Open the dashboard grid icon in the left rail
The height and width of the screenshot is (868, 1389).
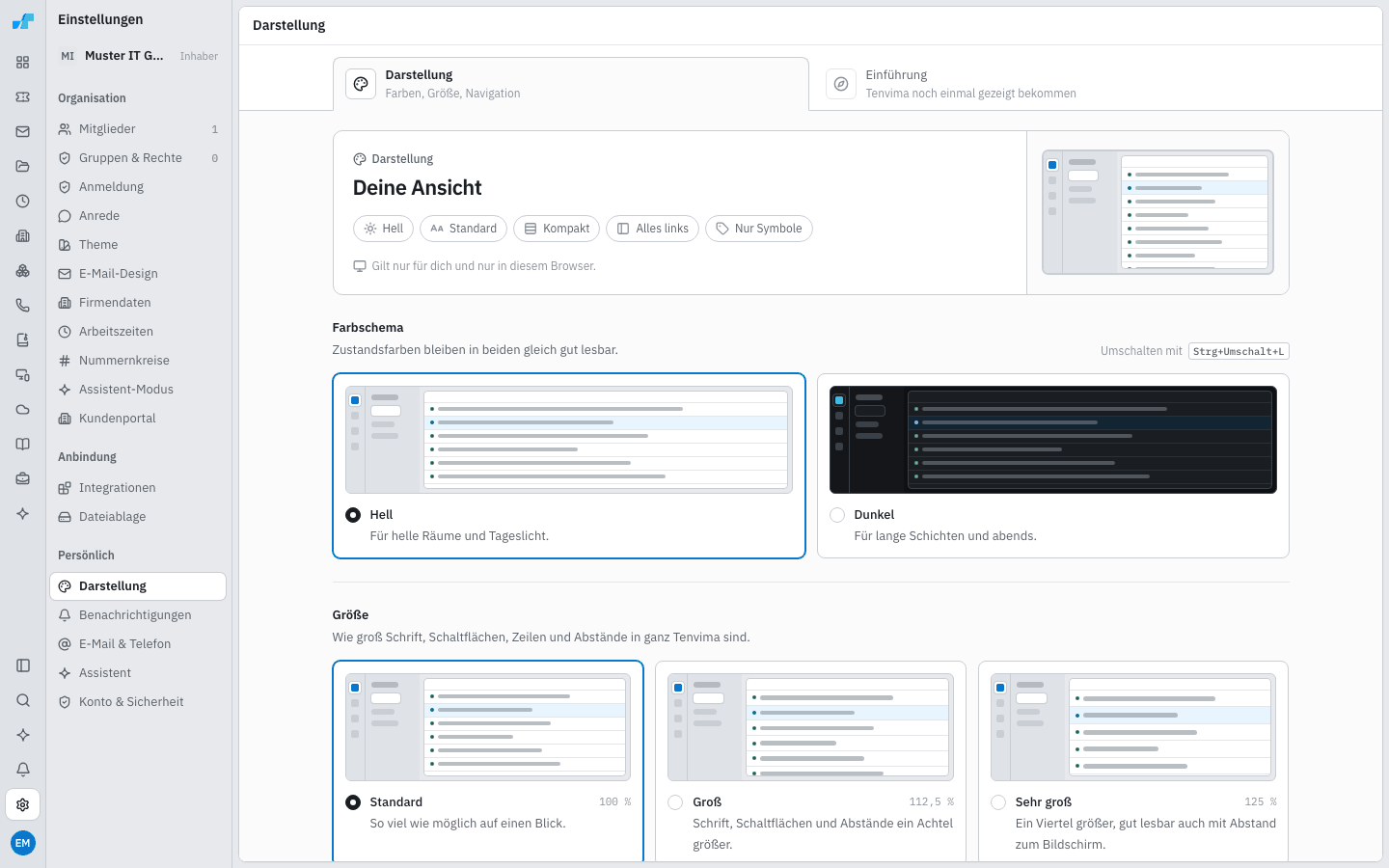click(23, 63)
